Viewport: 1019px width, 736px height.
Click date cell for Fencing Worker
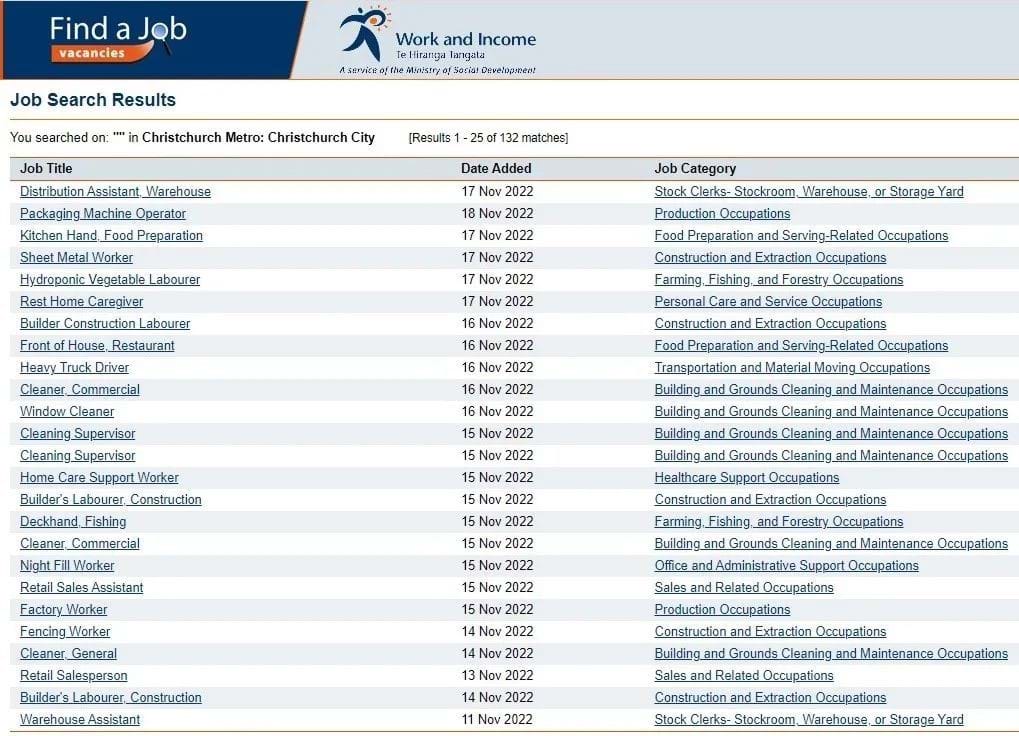pos(497,632)
